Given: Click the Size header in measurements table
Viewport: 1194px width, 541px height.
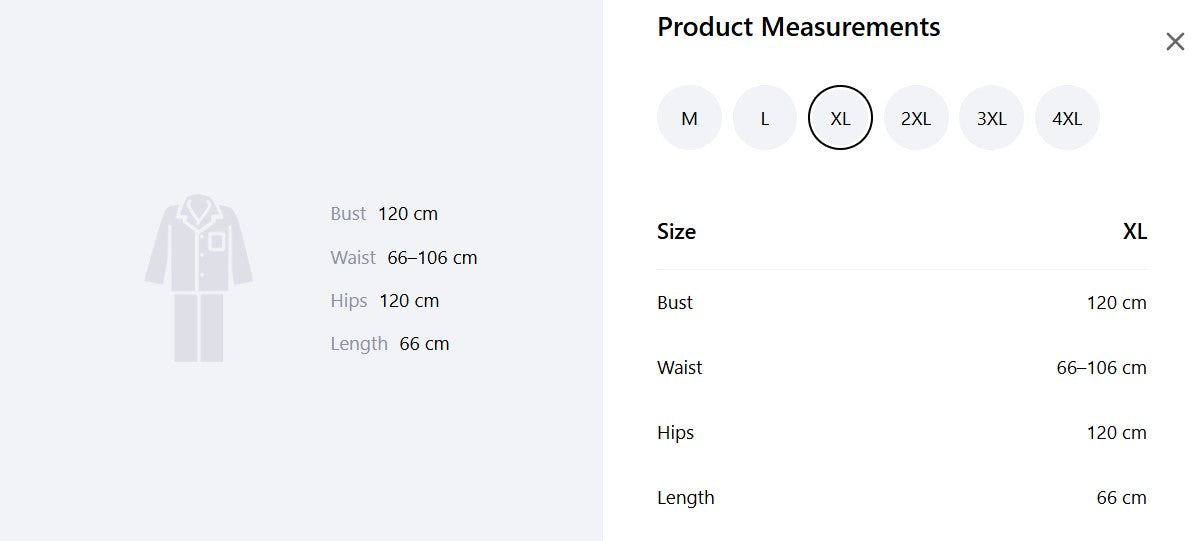Looking at the screenshot, I should click(x=676, y=232).
